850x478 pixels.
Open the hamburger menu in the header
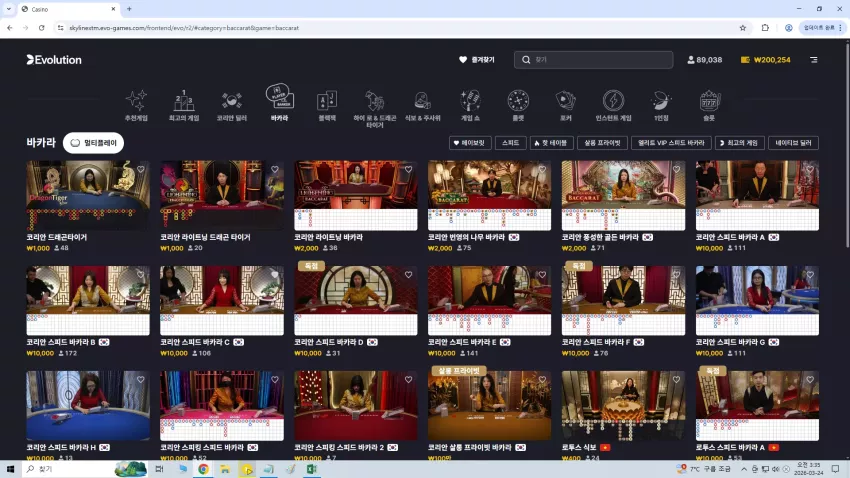(x=814, y=60)
